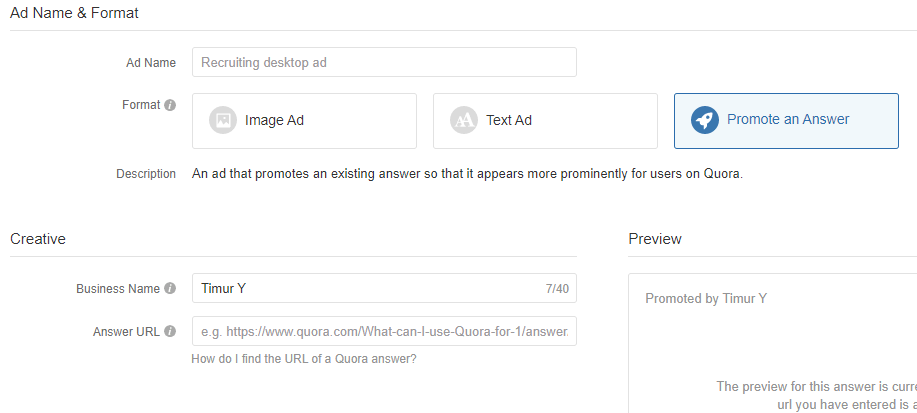
Task: Click the 'Promoted by Timur Y' preview text
Action: pyautogui.click(x=706, y=298)
